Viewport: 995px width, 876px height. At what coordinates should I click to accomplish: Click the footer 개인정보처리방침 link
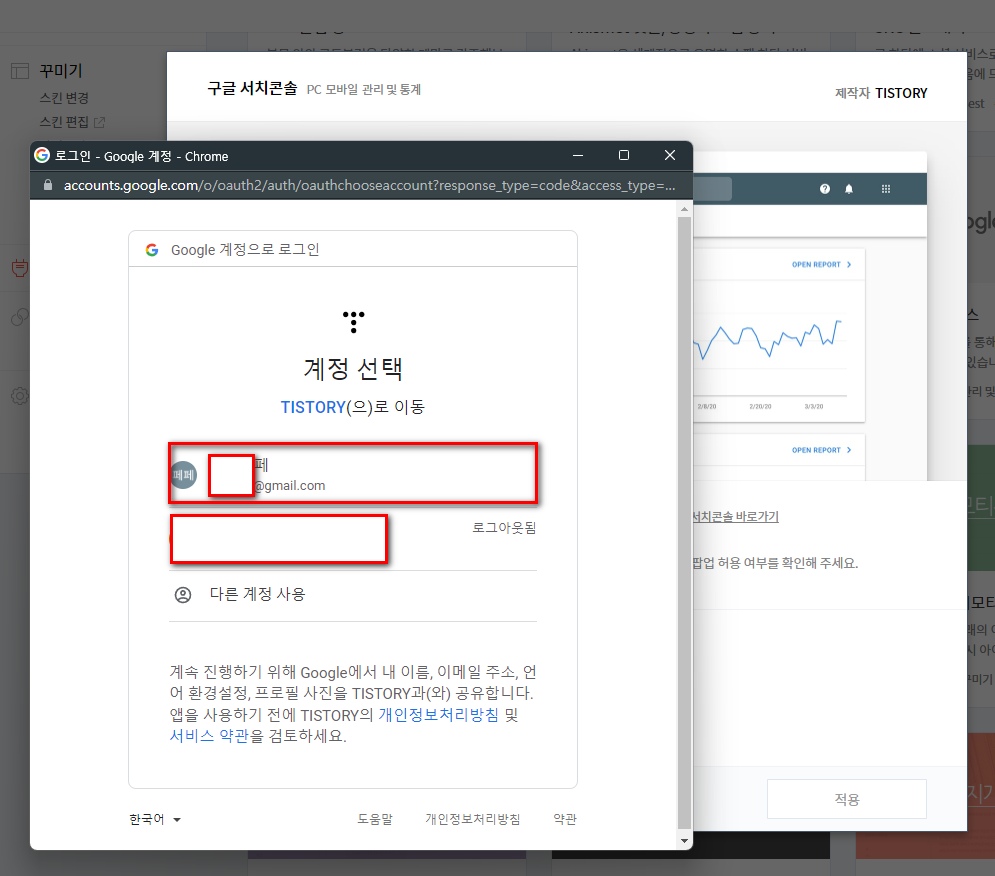473,819
